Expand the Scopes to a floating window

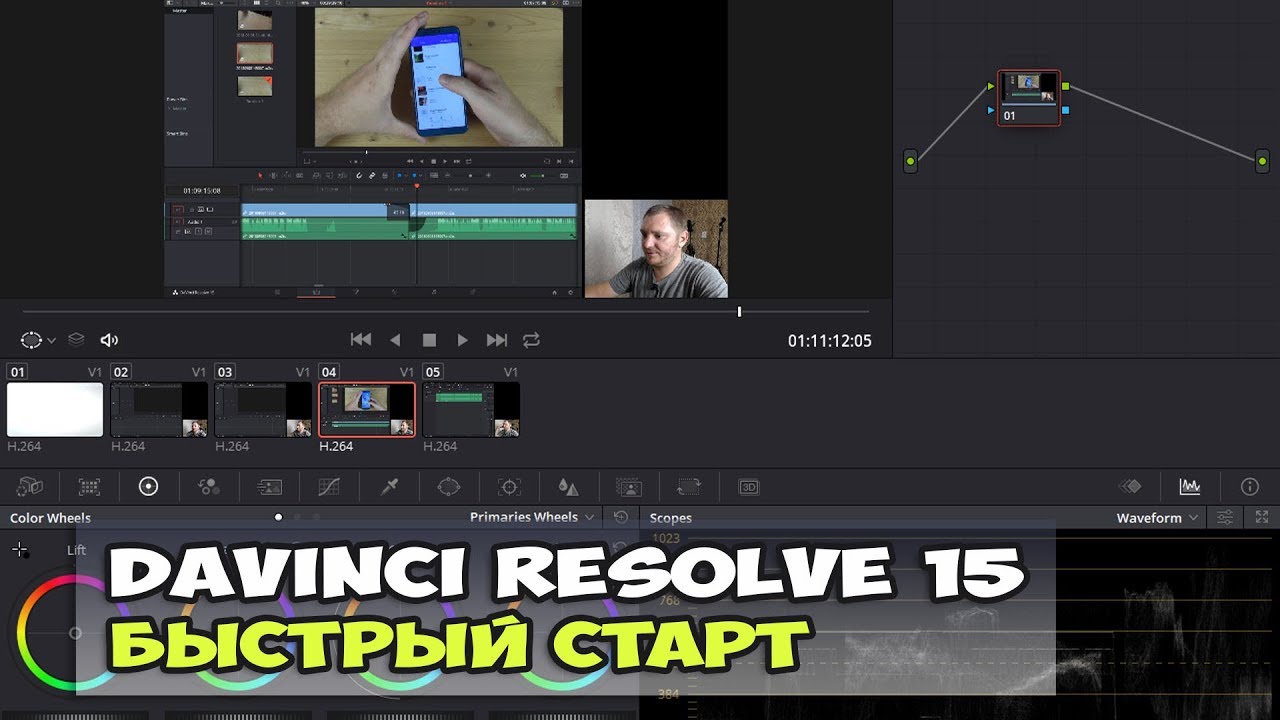[1262, 517]
